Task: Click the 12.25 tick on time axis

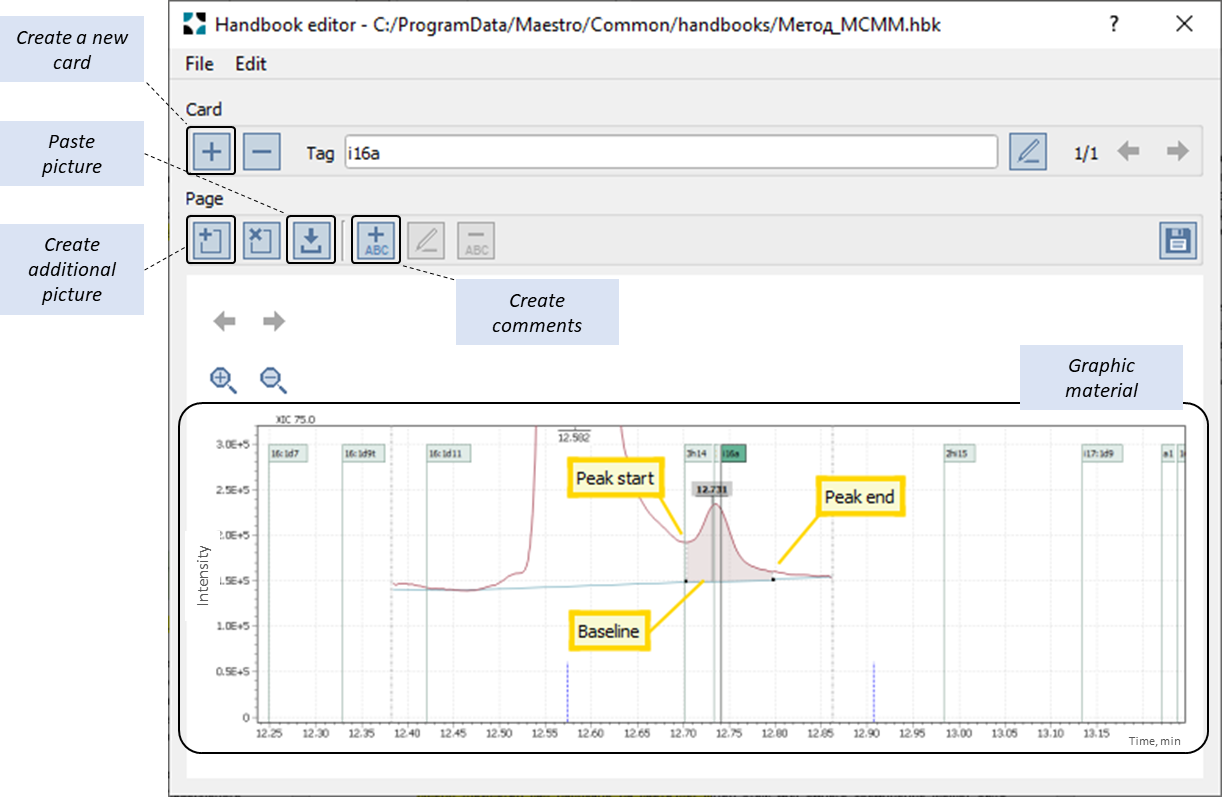Action: tap(270, 733)
